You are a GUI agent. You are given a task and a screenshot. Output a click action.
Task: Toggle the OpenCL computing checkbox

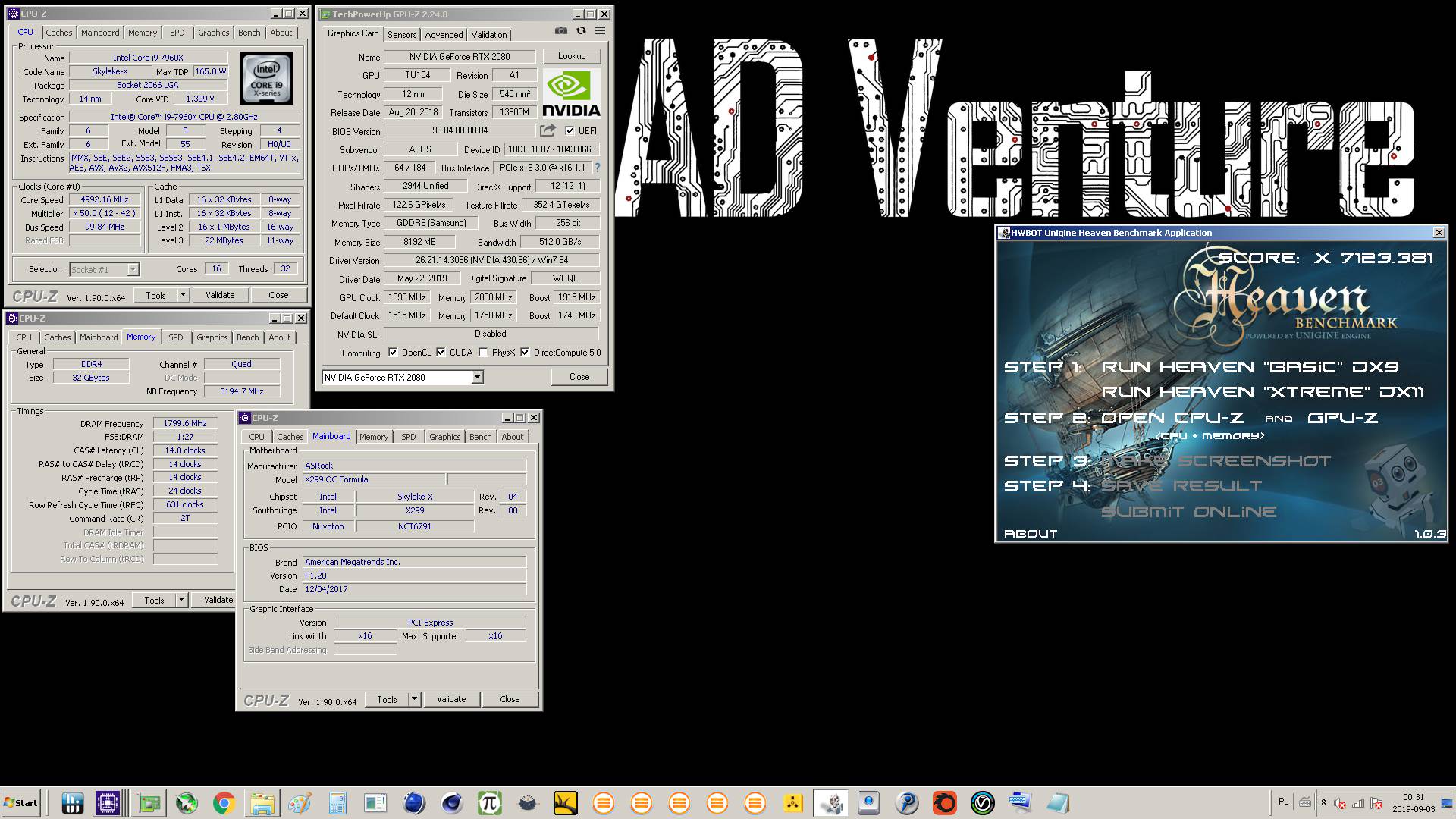393,352
